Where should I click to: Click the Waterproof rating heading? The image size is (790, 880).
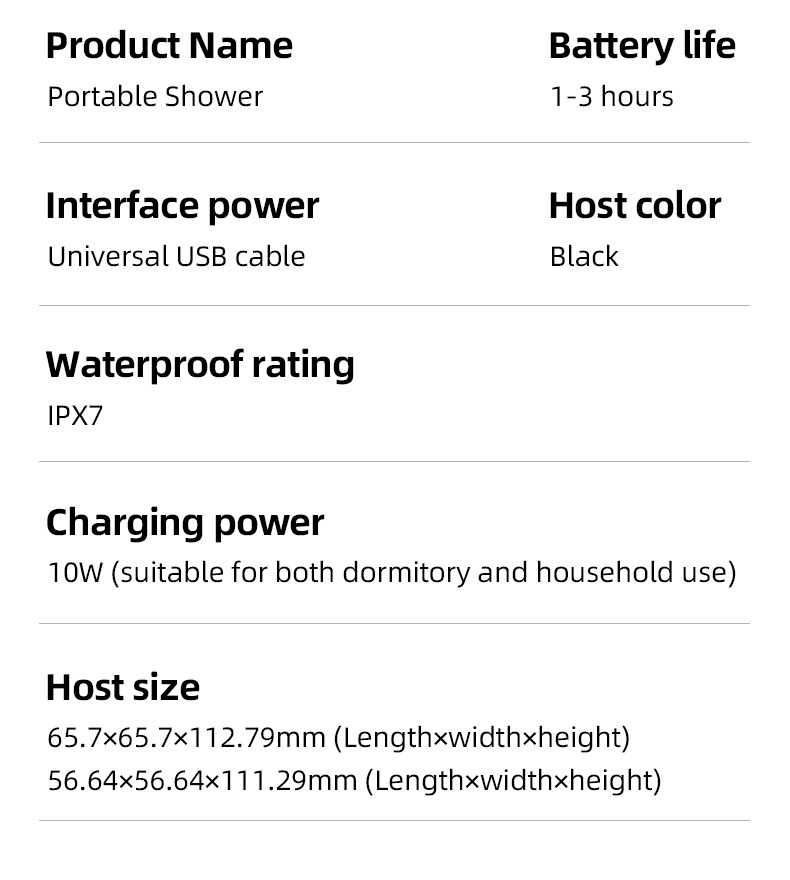click(x=200, y=364)
